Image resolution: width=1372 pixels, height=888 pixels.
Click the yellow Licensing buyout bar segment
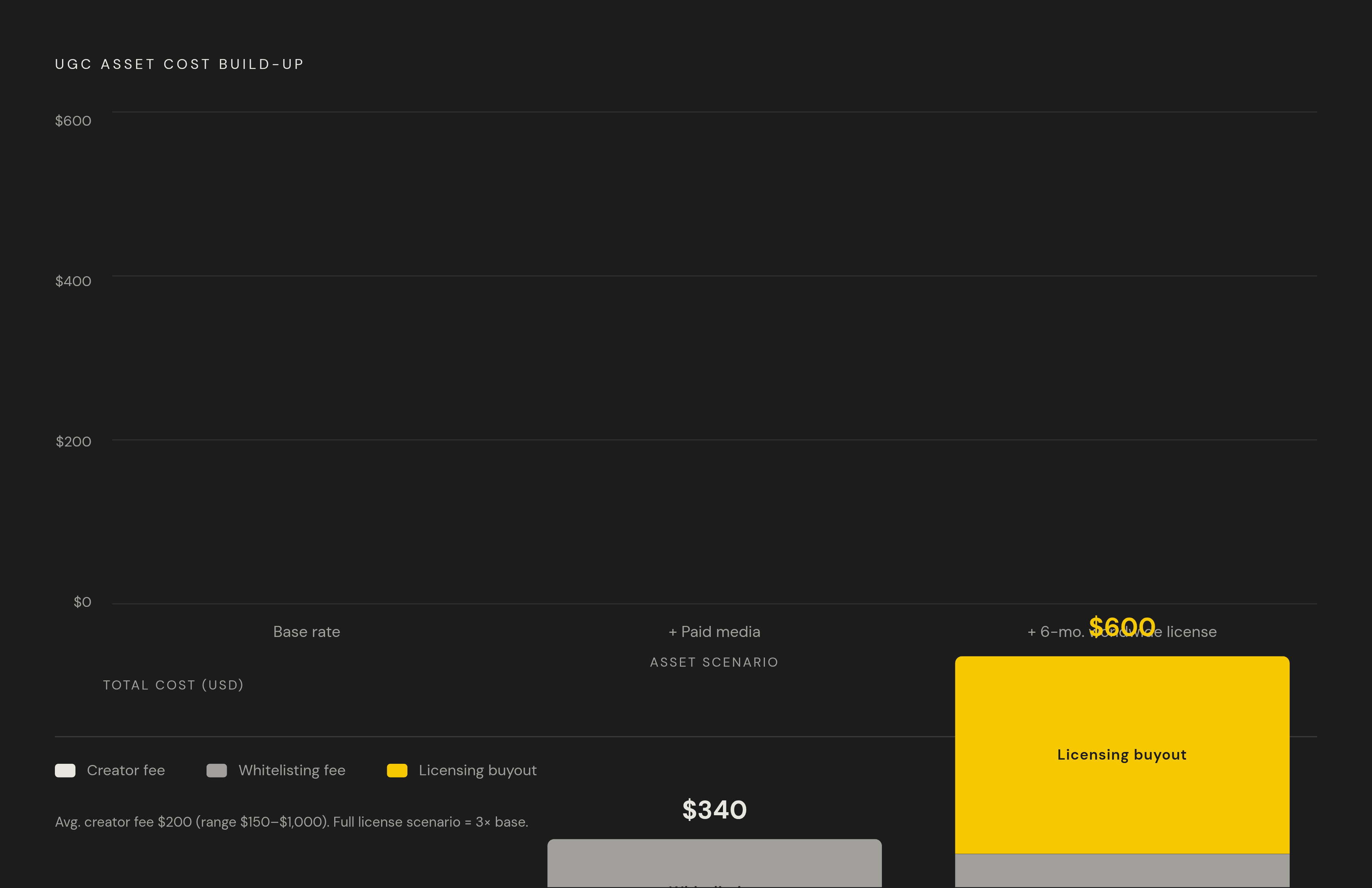(x=1122, y=755)
